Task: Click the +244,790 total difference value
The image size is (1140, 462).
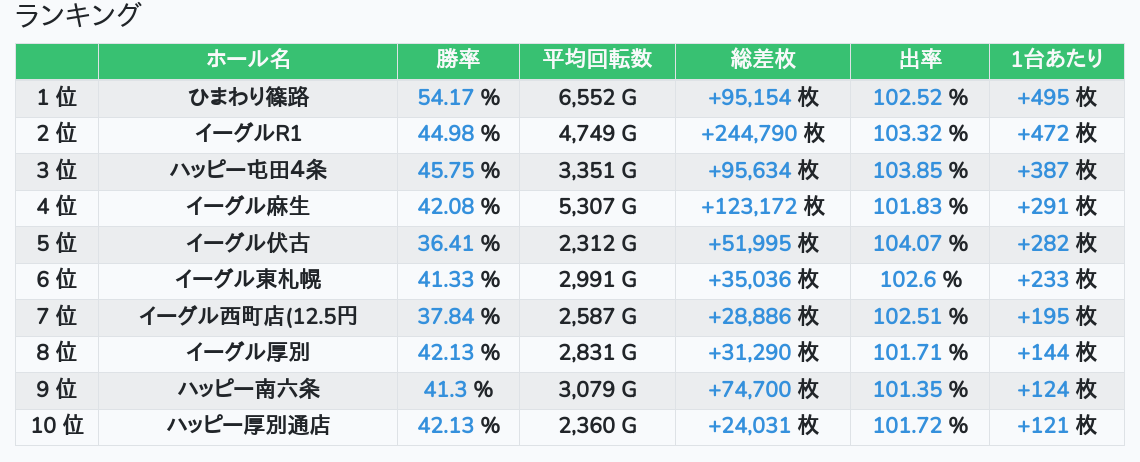Action: click(x=749, y=134)
